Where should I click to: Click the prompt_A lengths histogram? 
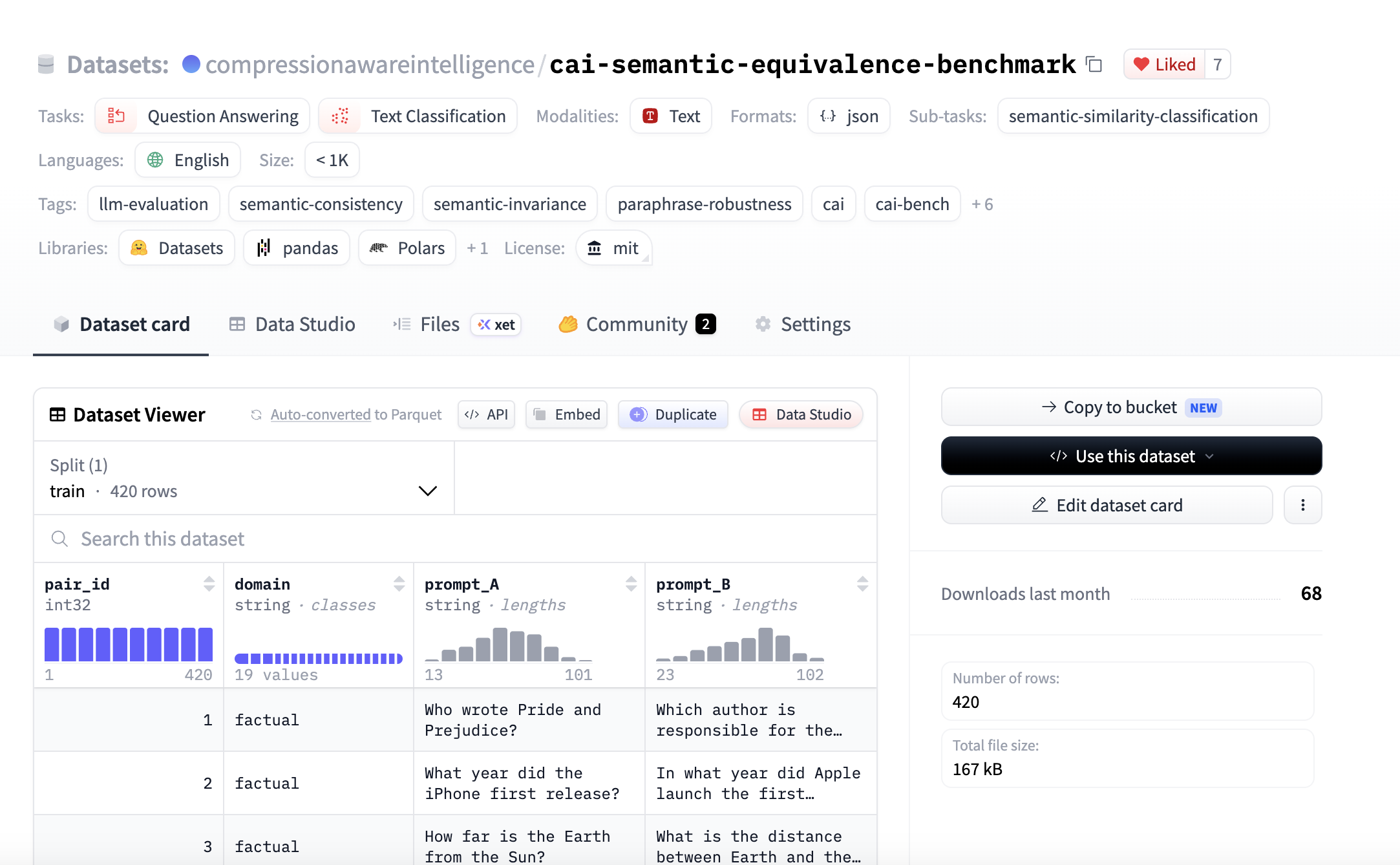508,644
